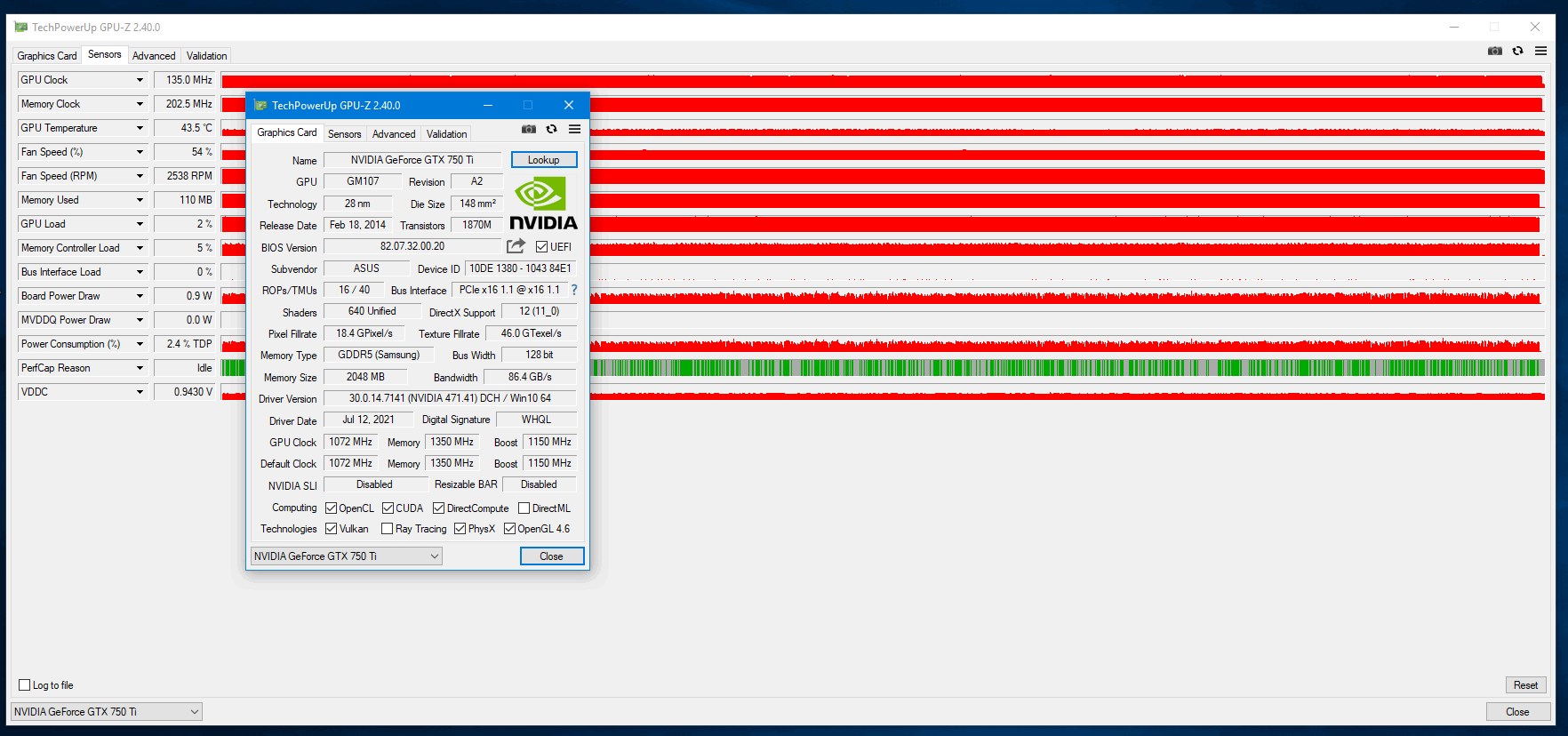Click the GPU-Z title bar icon in the front window
The width and height of the screenshot is (1568, 736).
click(x=260, y=105)
